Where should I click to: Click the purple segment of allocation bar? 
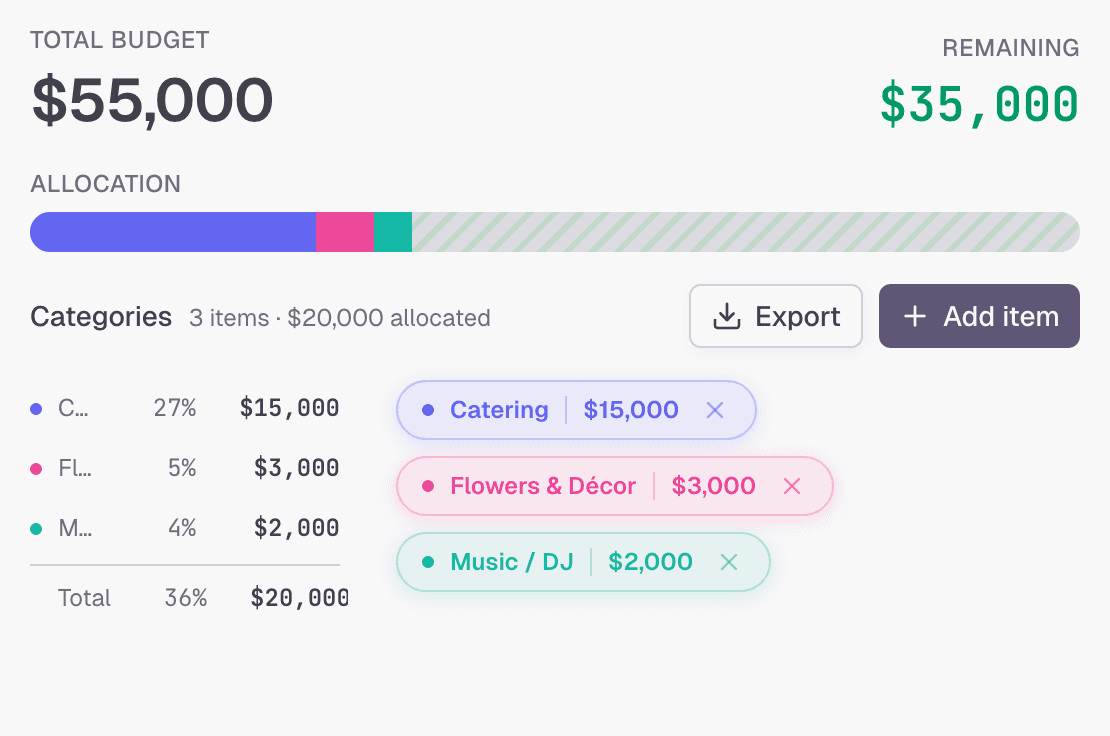tap(173, 232)
